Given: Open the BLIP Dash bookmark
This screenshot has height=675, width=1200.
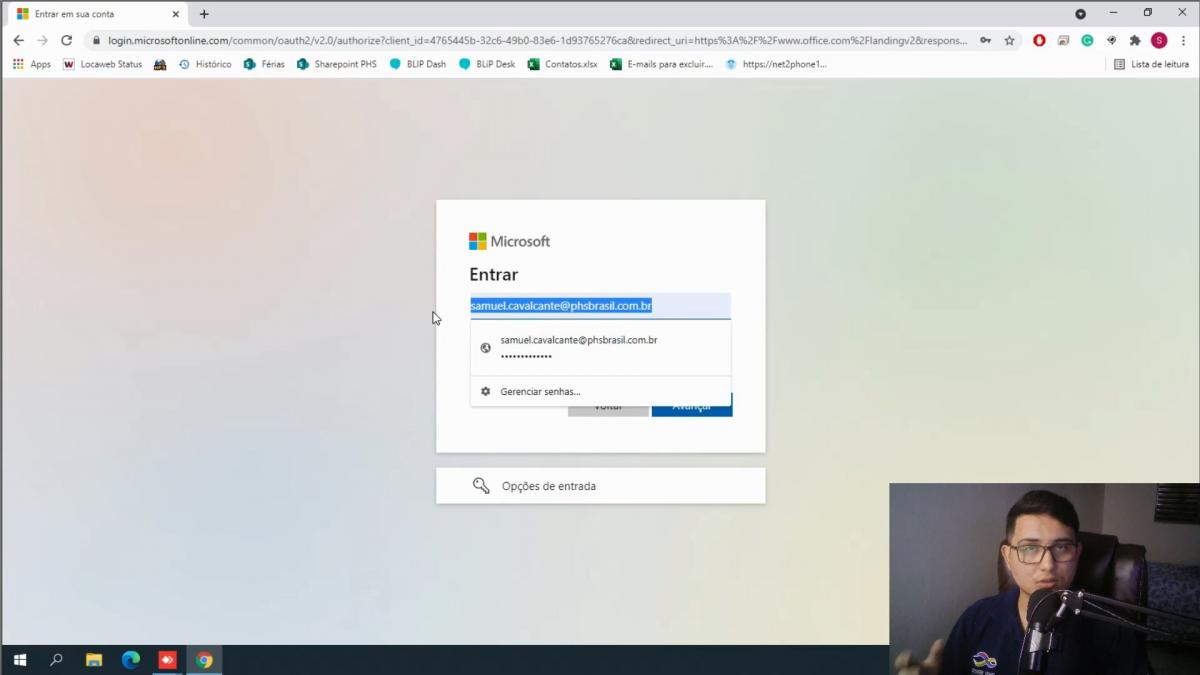Looking at the screenshot, I should tap(418, 64).
